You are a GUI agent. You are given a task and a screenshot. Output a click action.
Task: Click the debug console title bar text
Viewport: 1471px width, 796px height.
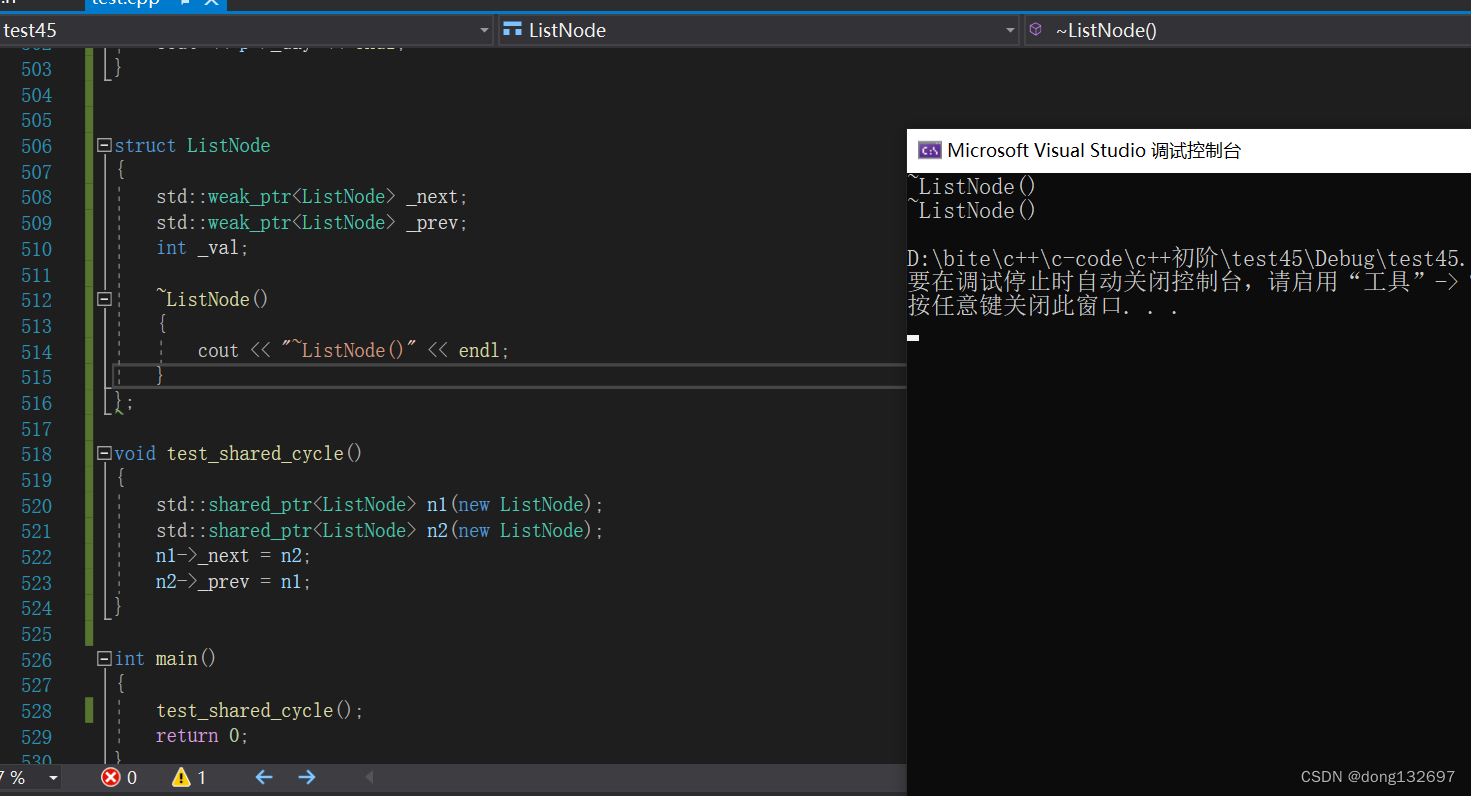[x=1094, y=151]
